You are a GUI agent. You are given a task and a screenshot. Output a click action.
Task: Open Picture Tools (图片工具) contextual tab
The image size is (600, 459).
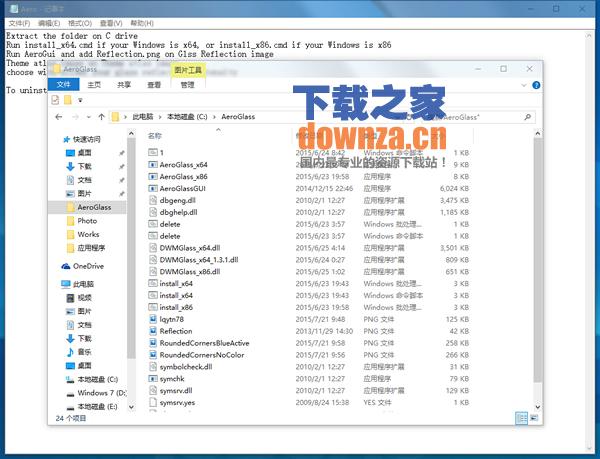tap(188, 70)
